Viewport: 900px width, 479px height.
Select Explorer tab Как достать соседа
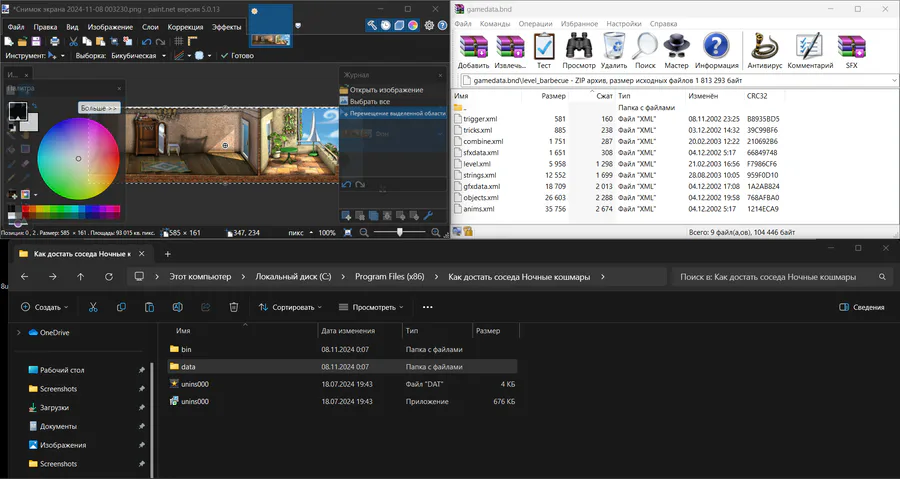click(x=82, y=254)
